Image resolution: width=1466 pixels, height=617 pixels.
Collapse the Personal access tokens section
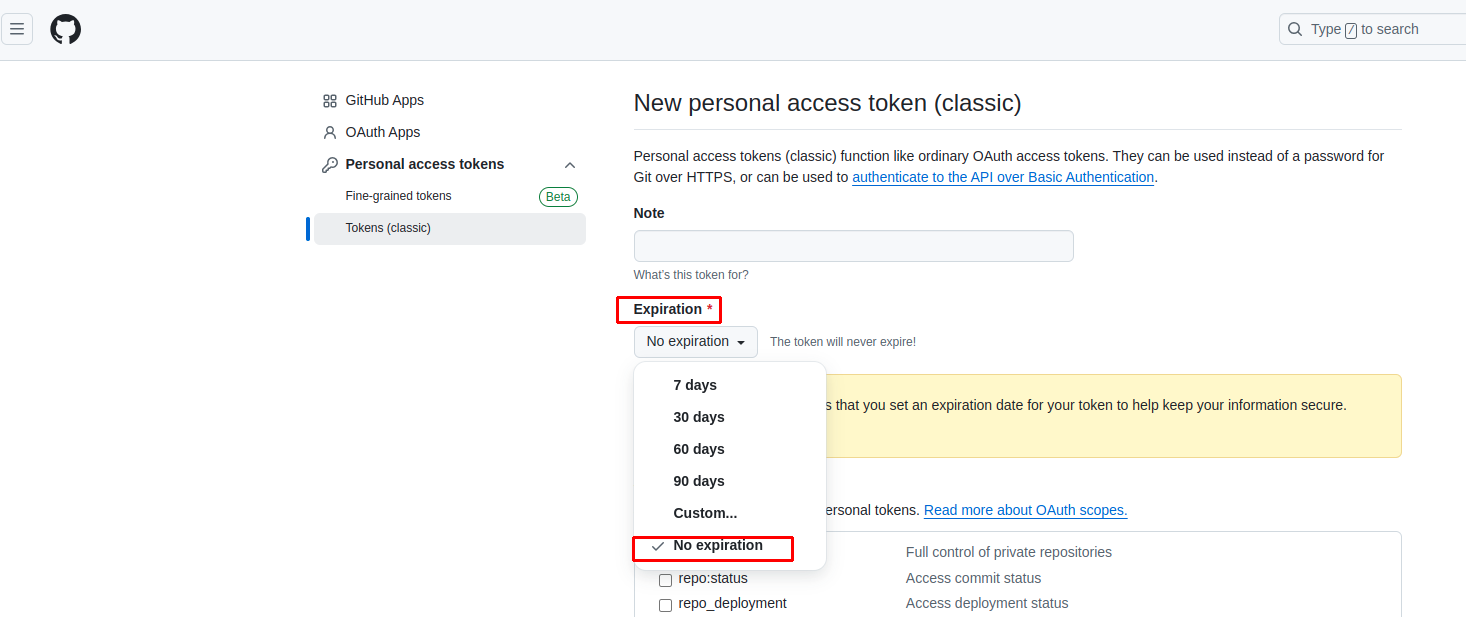pos(570,165)
